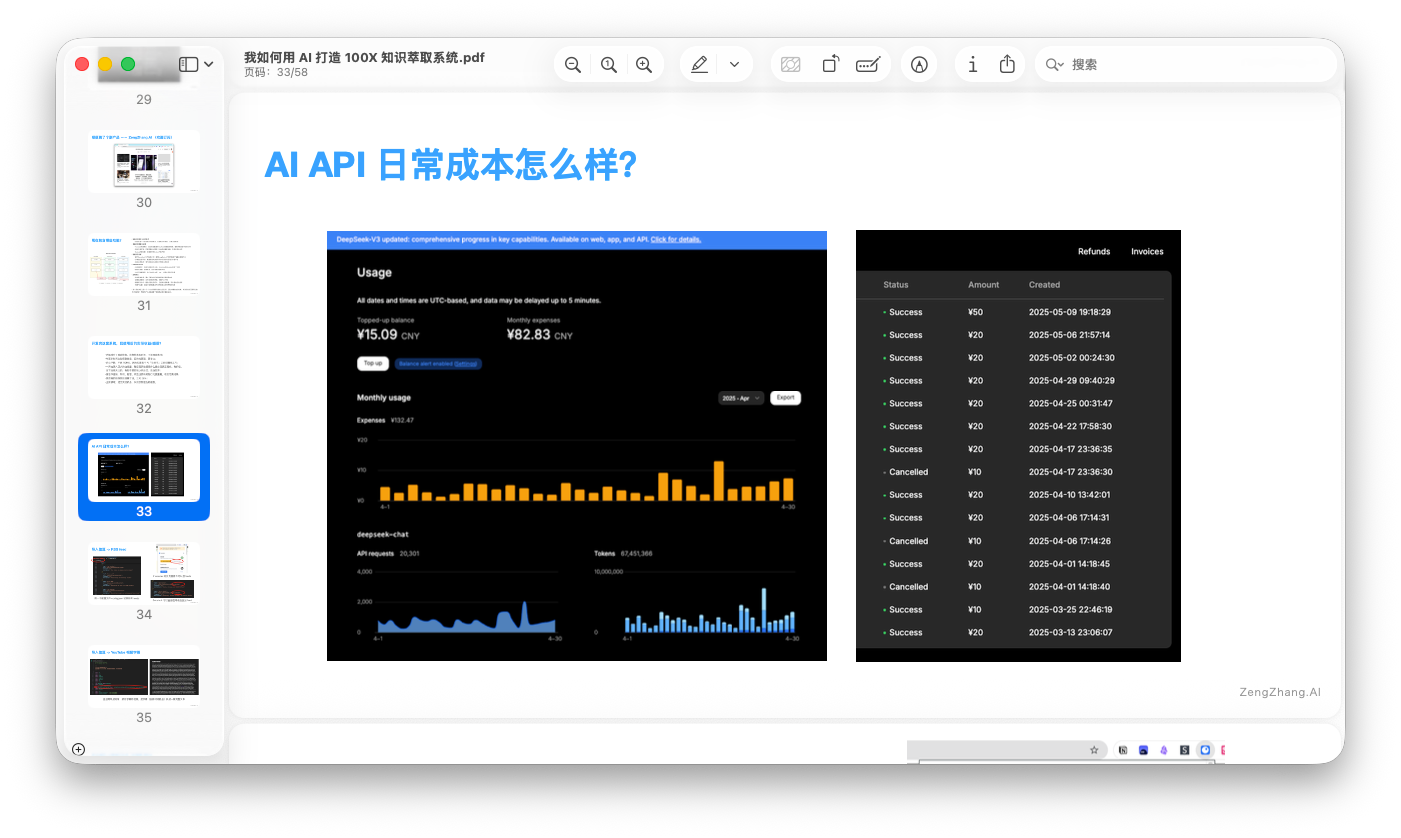Select the highlight pen tool
The width and height of the screenshot is (1401, 838).
[699, 64]
